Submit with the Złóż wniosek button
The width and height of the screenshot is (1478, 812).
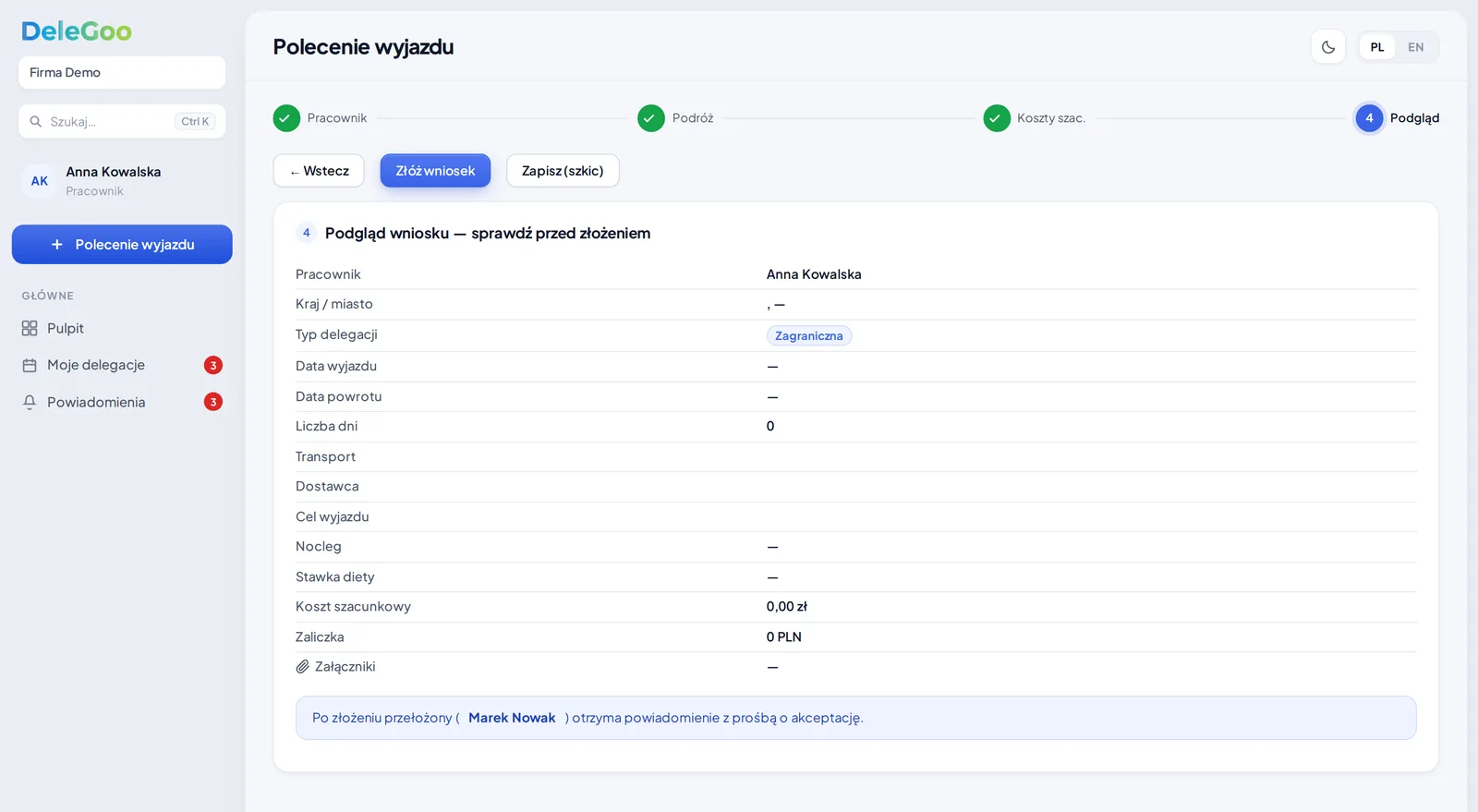(435, 171)
